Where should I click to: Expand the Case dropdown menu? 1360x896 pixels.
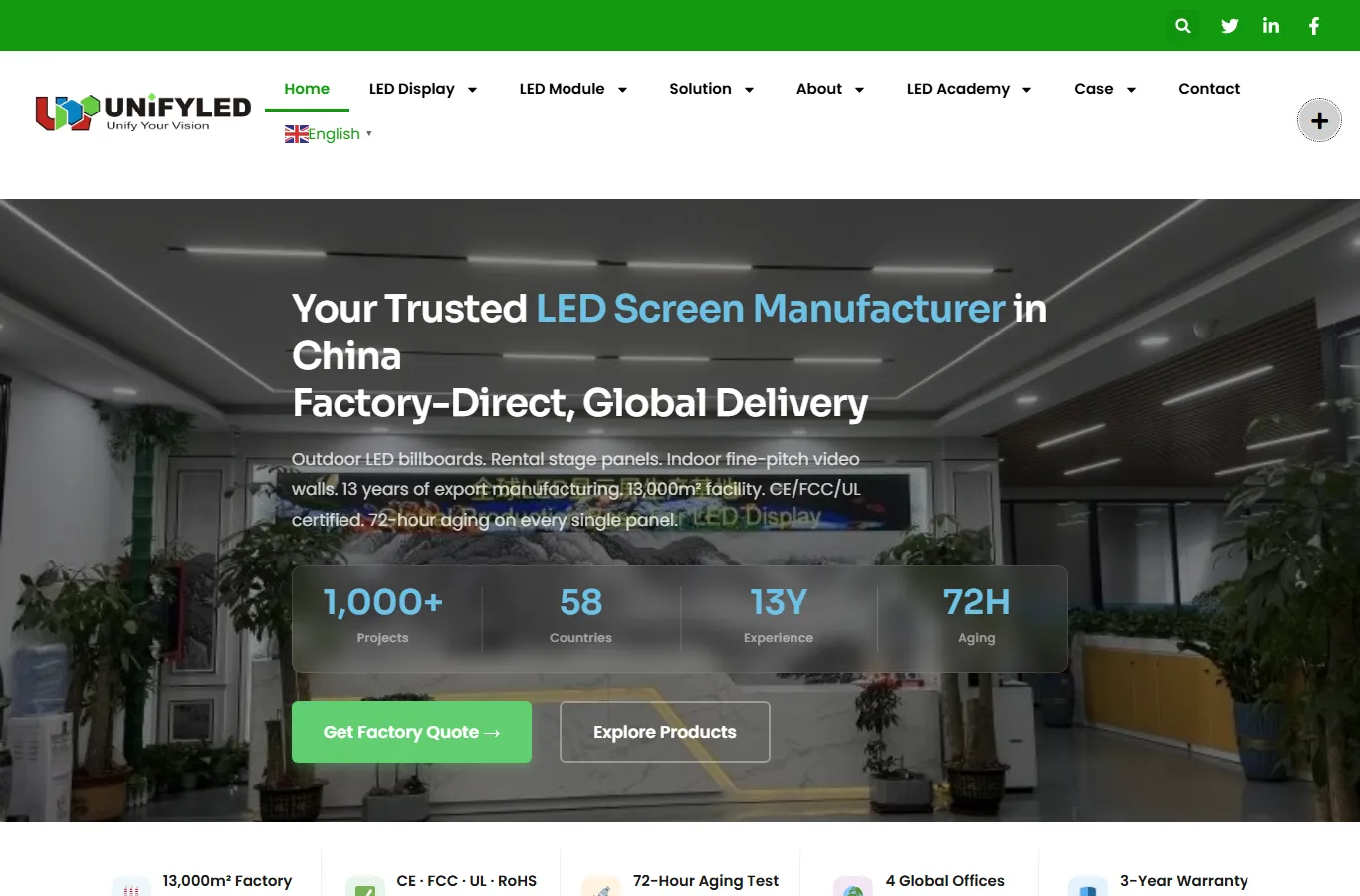click(1105, 89)
